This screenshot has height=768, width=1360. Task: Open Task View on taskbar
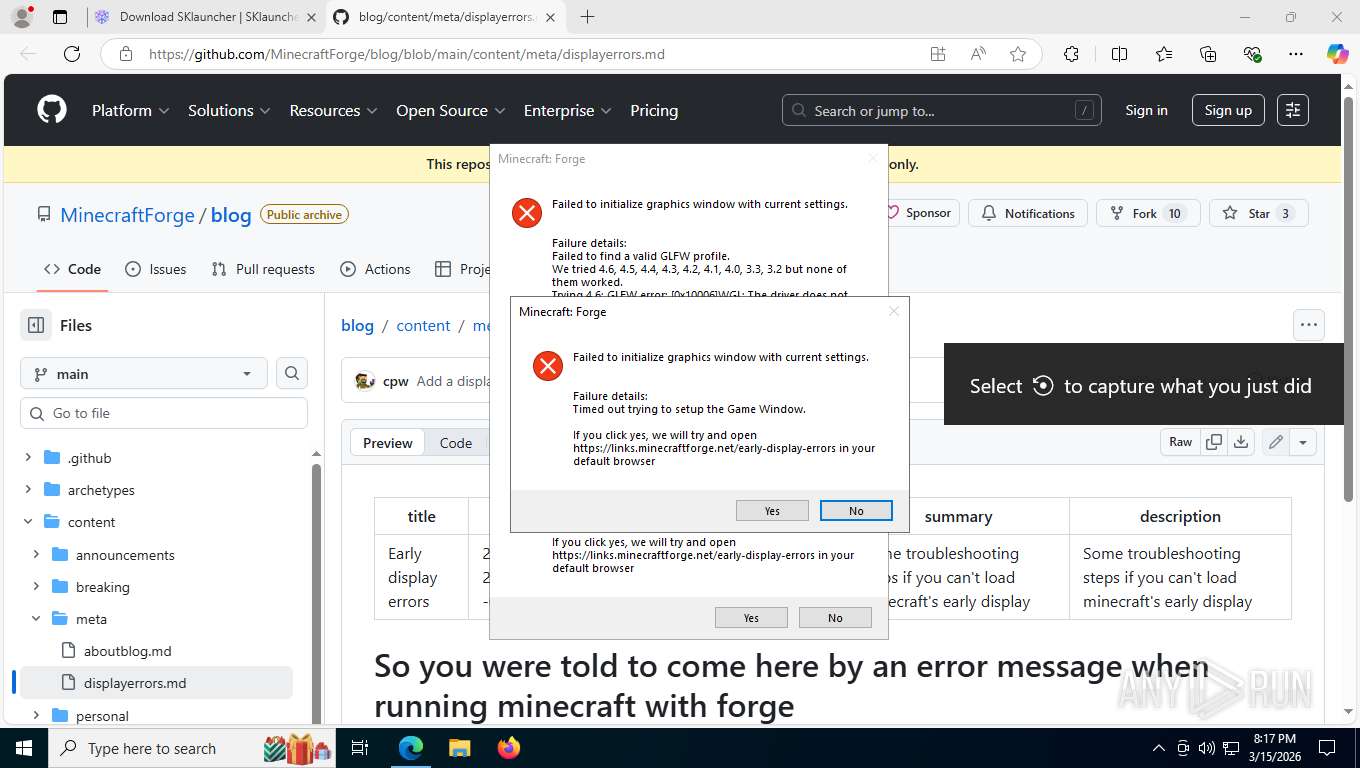(360, 748)
